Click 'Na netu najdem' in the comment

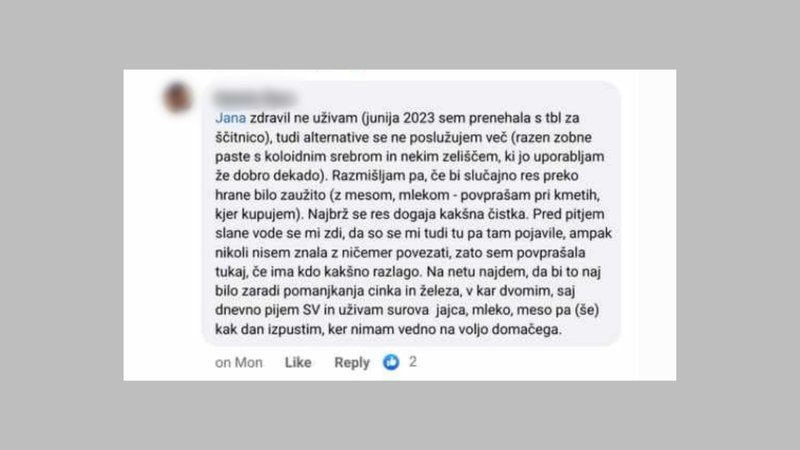[x=477, y=272]
